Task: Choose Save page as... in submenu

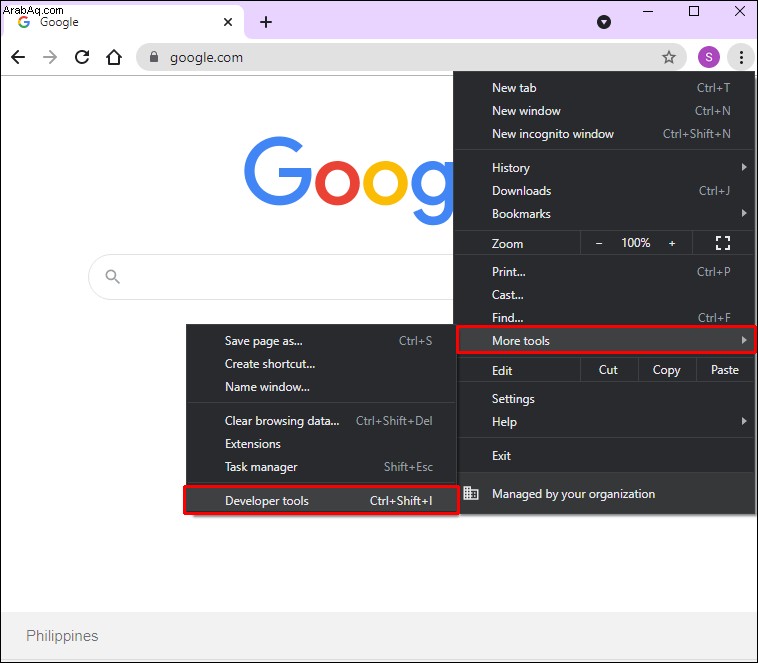Action: point(321,340)
